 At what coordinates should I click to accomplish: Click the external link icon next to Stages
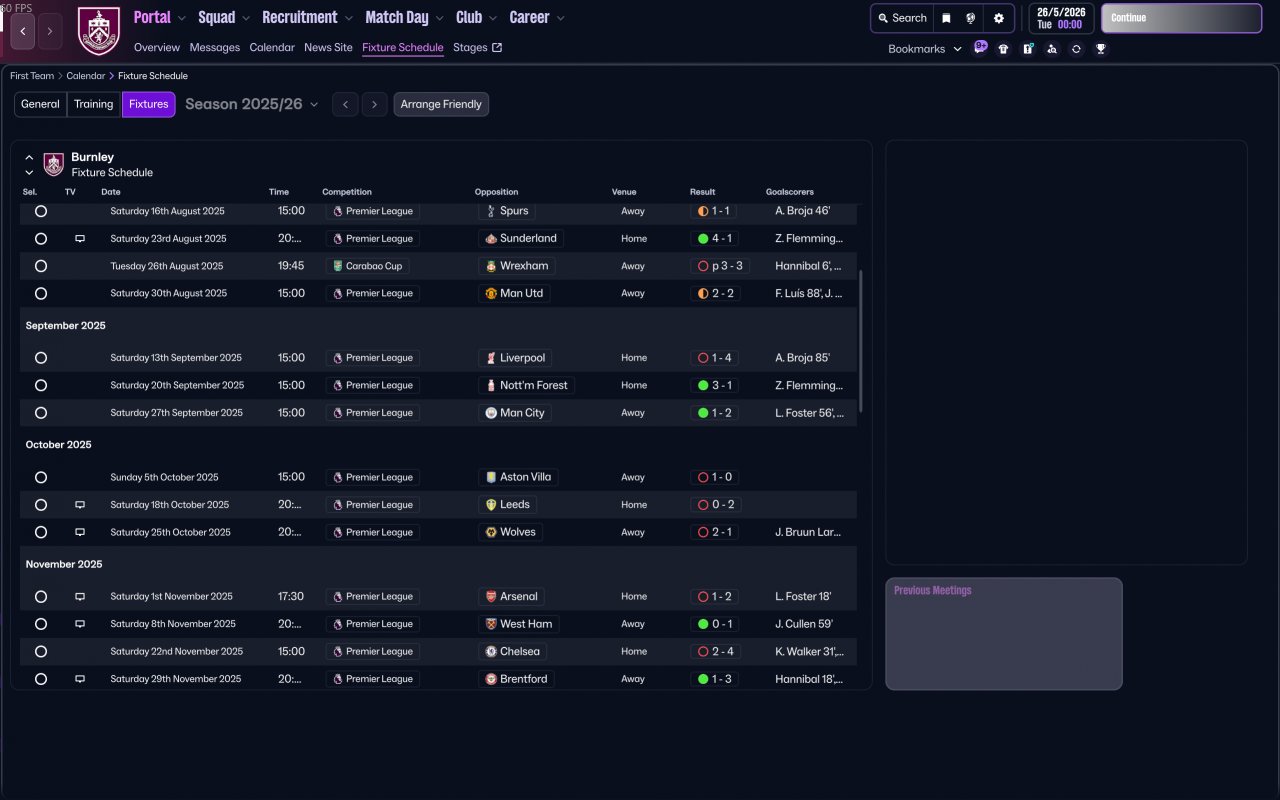click(x=498, y=47)
